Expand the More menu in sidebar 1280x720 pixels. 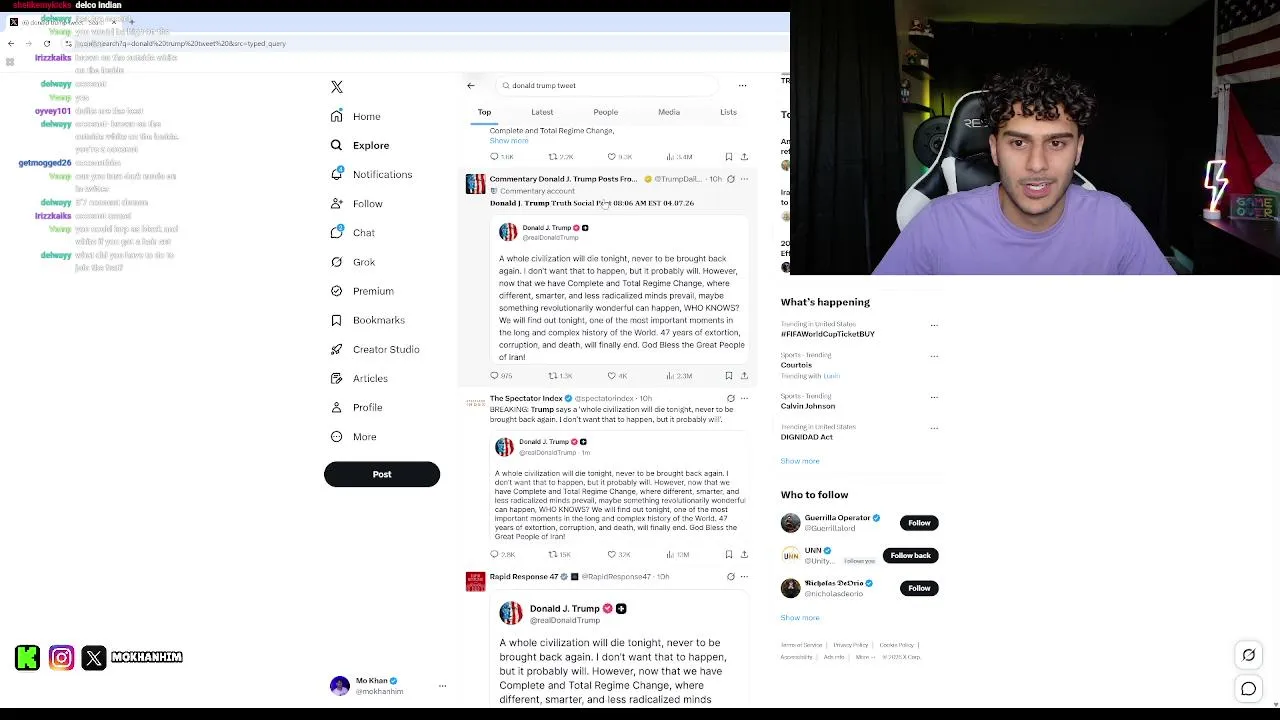[353, 436]
